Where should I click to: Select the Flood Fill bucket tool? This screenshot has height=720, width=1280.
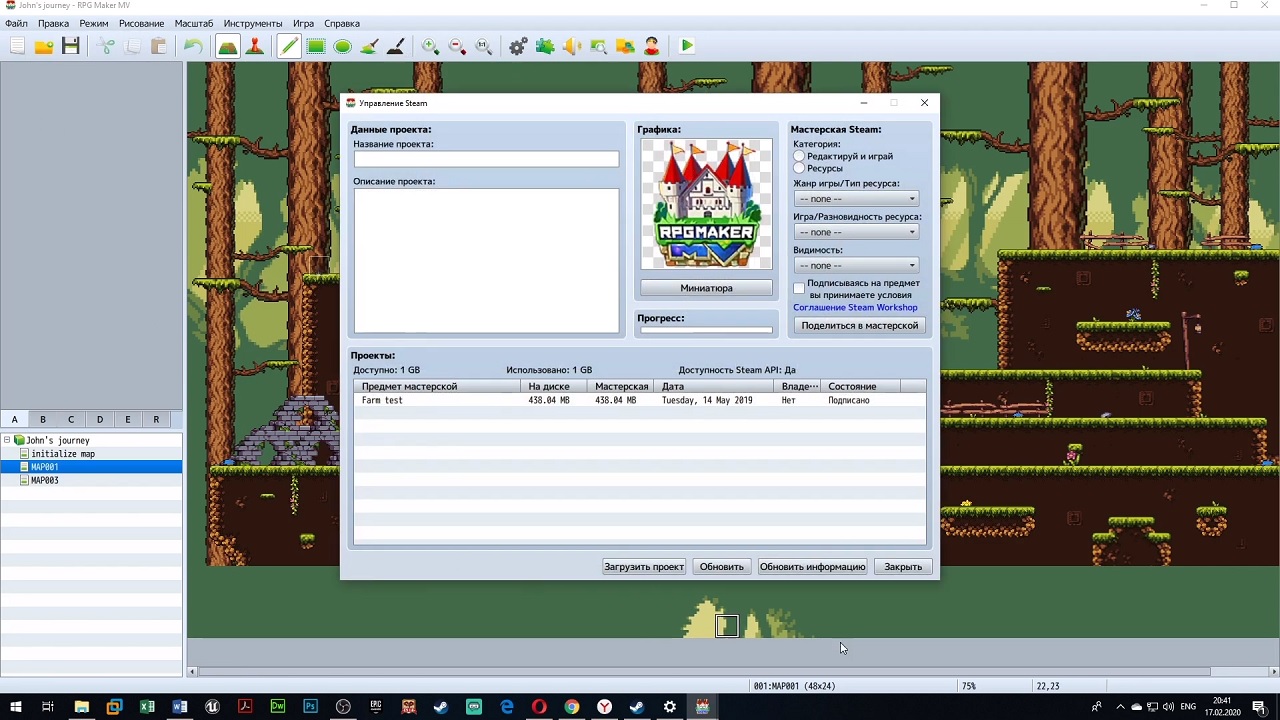pos(369,46)
